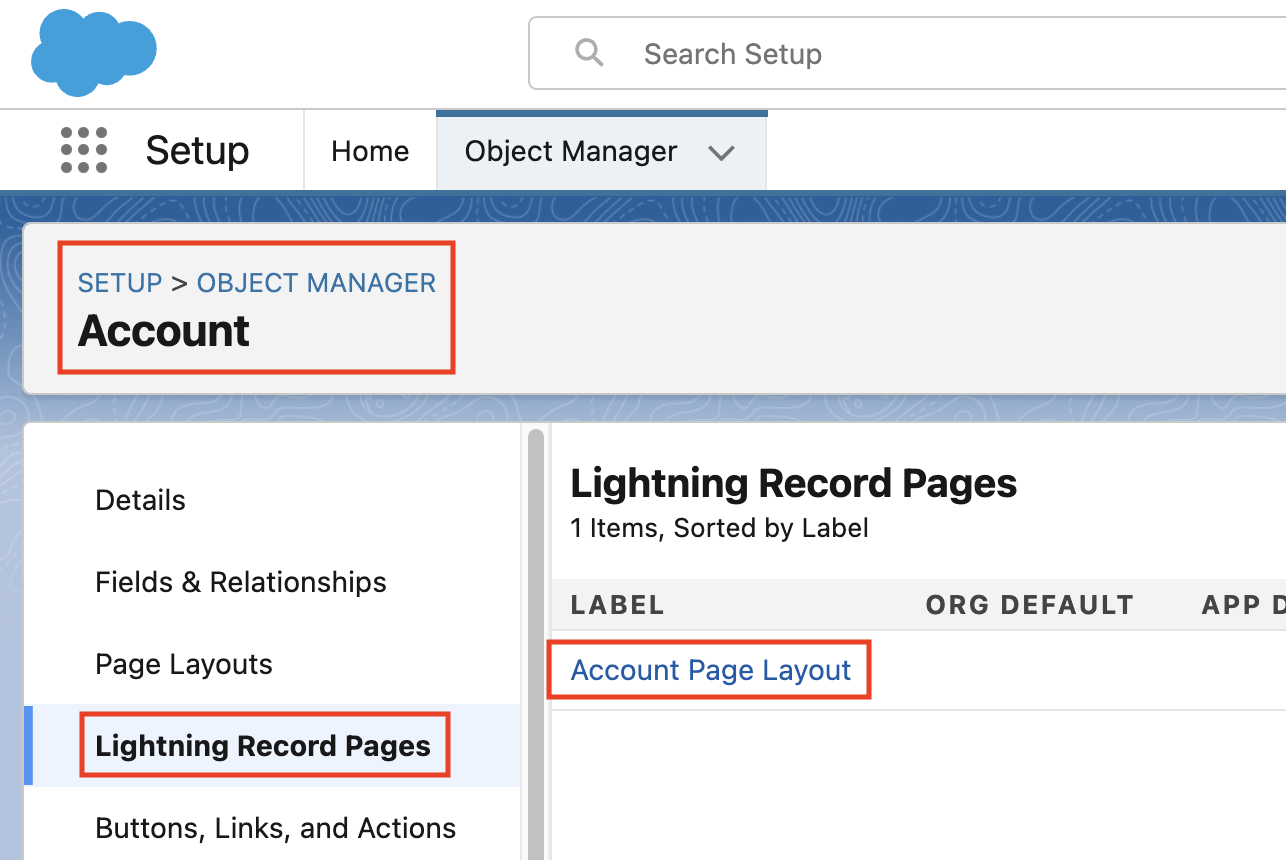Open Fields & Relationships section

[241, 582]
